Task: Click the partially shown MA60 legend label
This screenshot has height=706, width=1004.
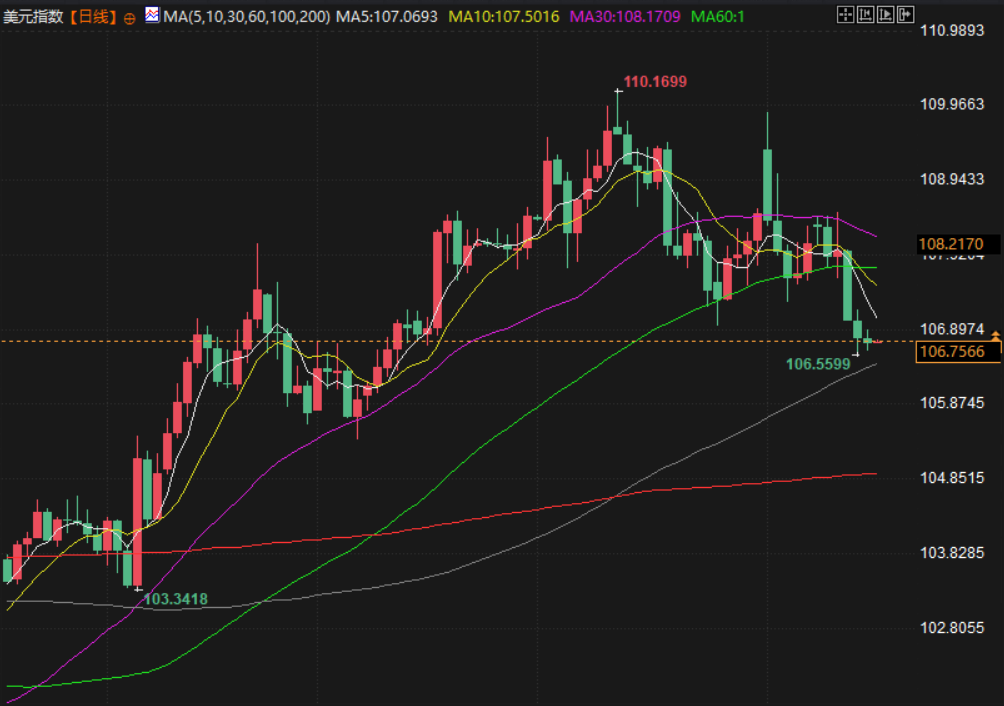Action: click(718, 17)
